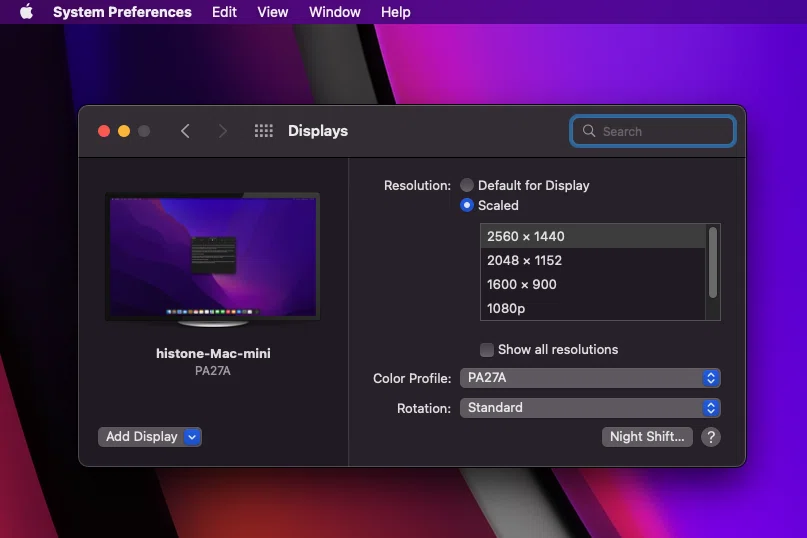Select Scaled resolution option
This screenshot has width=807, height=538.
coord(467,205)
